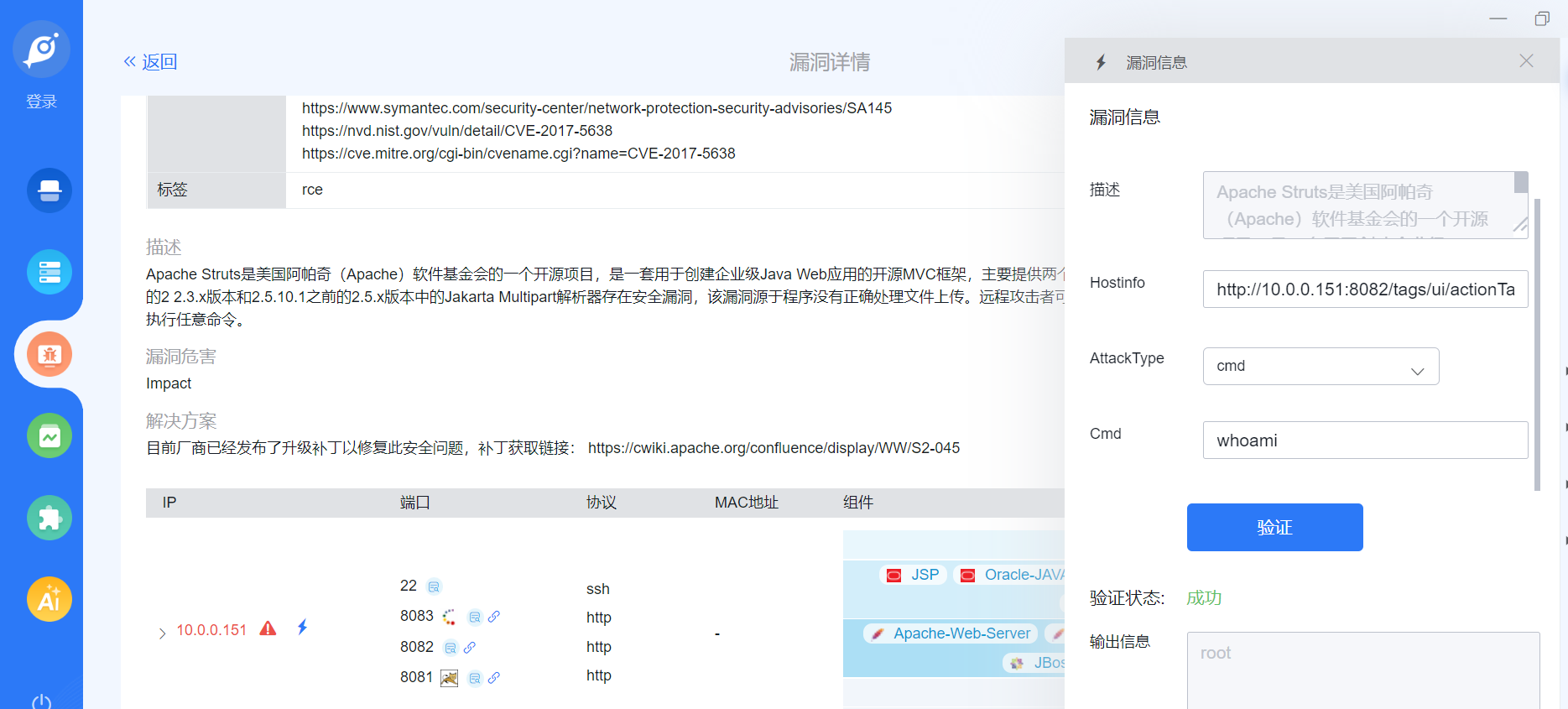
Task: Open the detail icon for port 8082
Action: 451,648
